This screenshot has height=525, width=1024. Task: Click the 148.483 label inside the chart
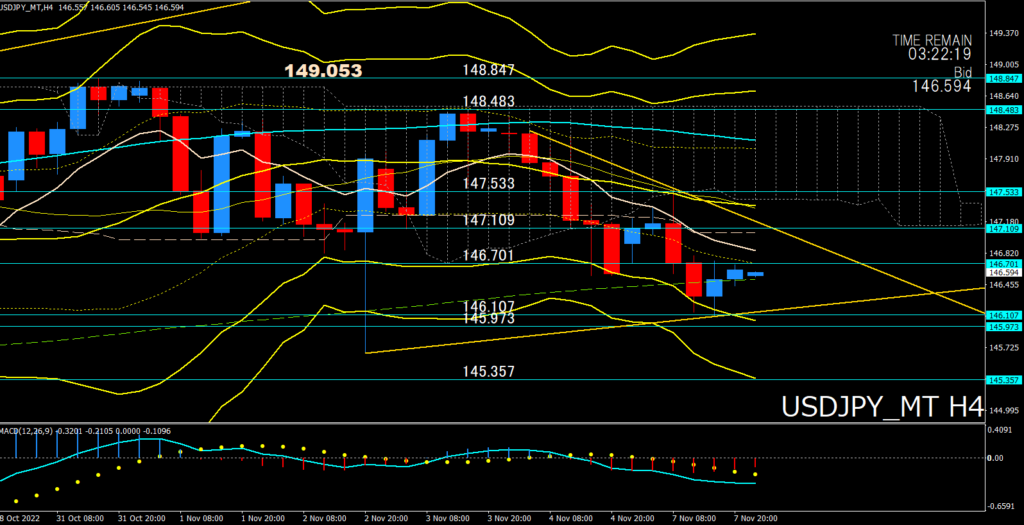(488, 101)
